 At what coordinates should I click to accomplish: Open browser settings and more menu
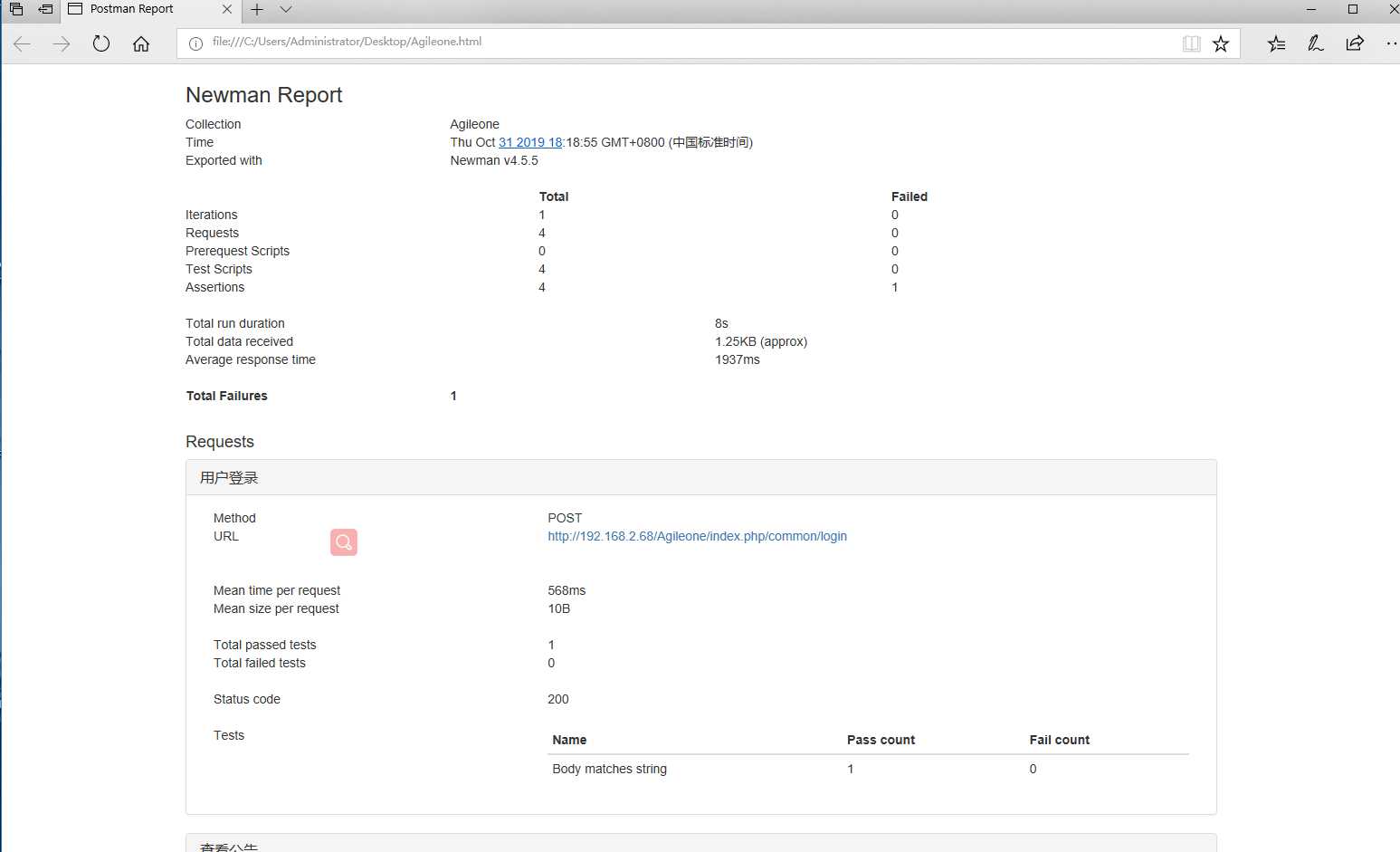[1391, 43]
